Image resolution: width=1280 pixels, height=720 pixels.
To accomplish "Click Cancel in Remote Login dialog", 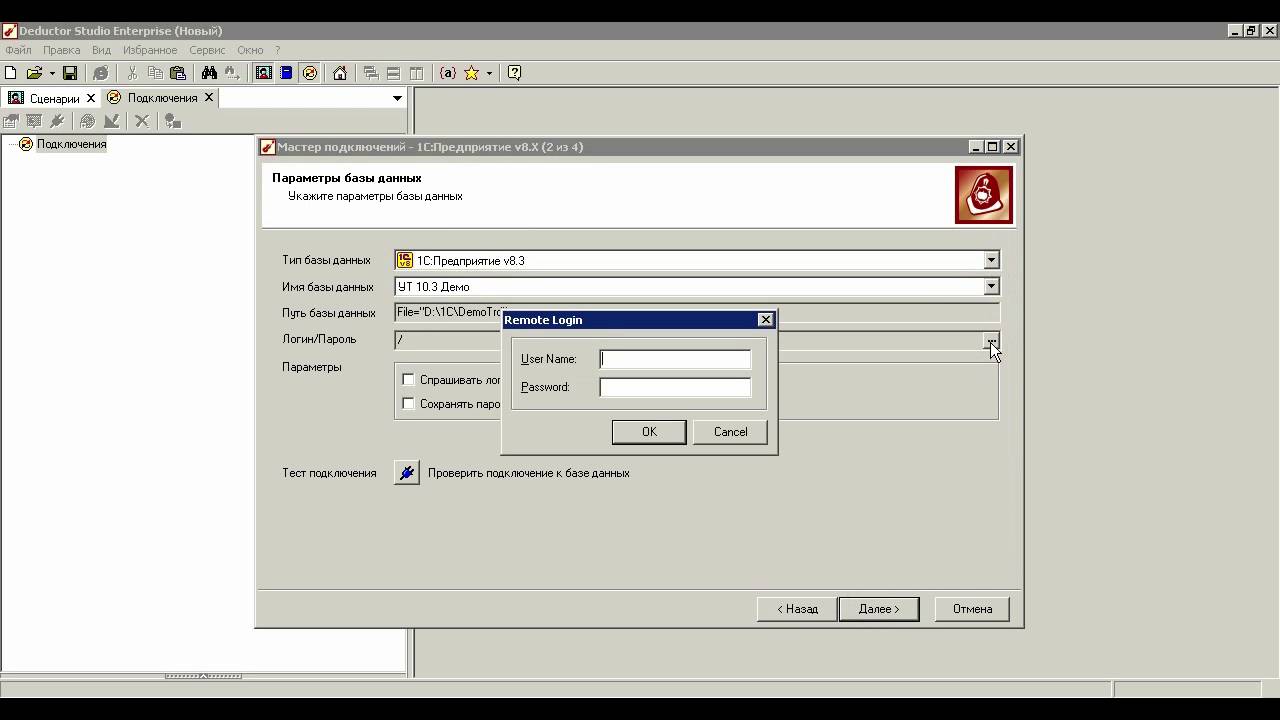I will (x=730, y=432).
